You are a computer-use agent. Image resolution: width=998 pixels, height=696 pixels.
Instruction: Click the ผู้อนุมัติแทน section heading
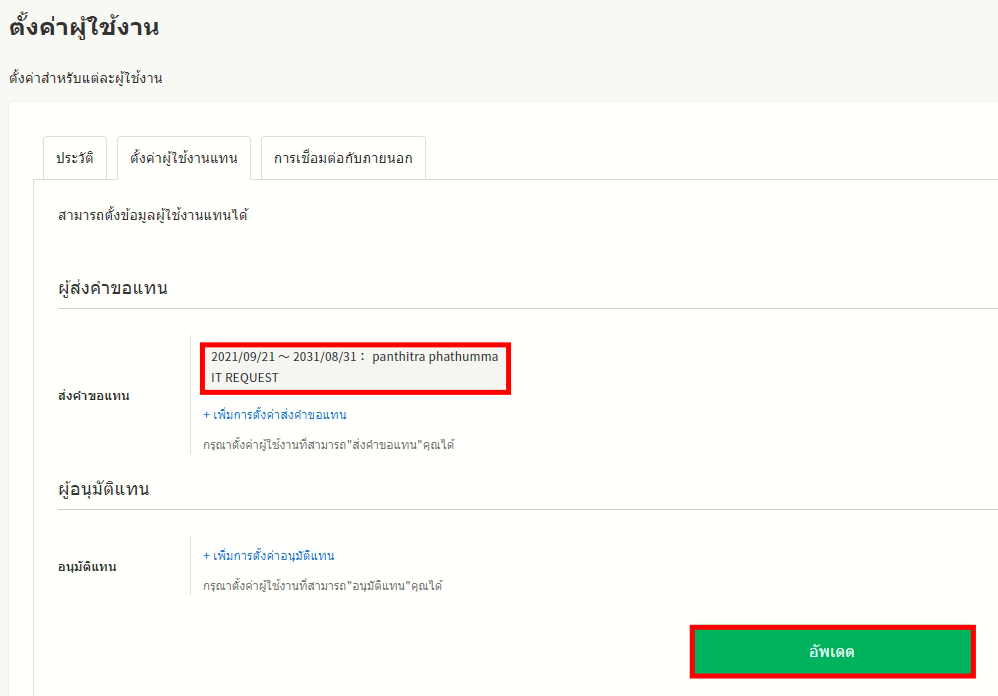[104, 489]
